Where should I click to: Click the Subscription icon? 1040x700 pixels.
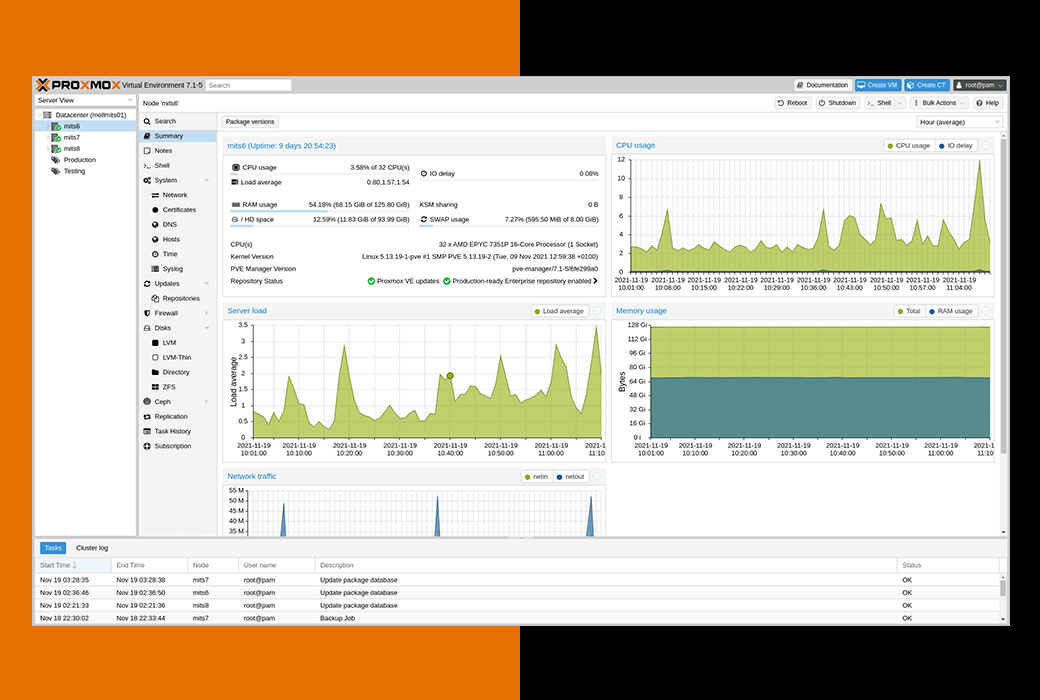coord(147,446)
